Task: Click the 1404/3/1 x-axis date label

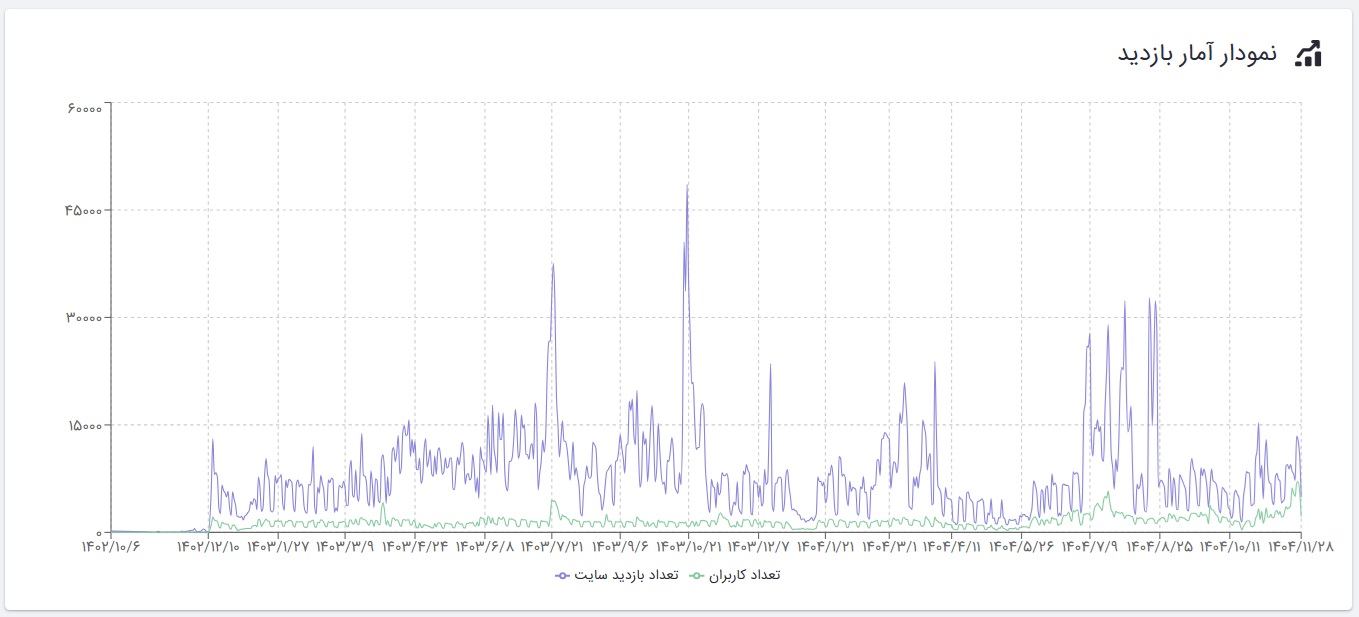Action: pos(890,547)
